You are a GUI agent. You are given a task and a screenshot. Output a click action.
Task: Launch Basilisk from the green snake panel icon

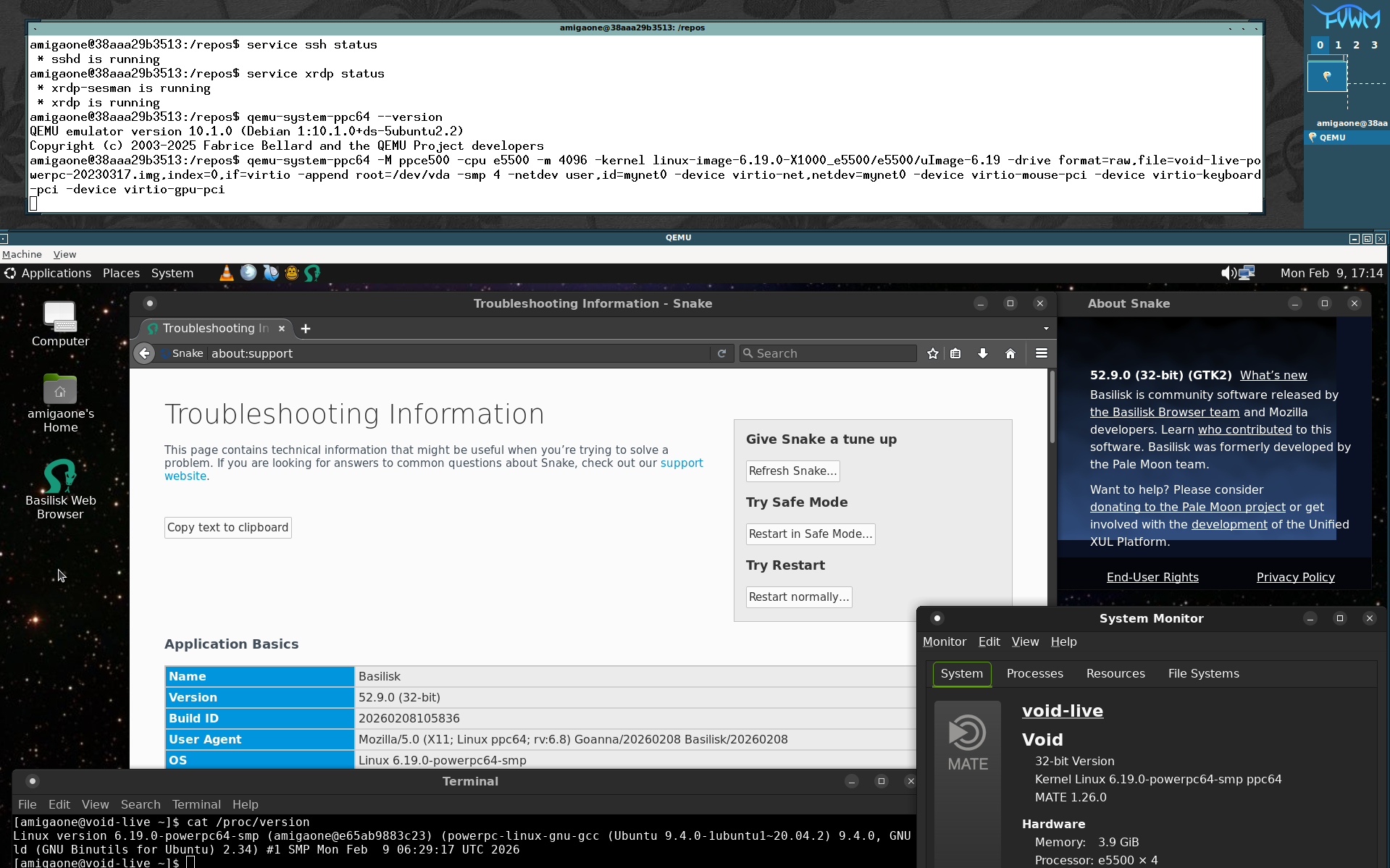312,273
